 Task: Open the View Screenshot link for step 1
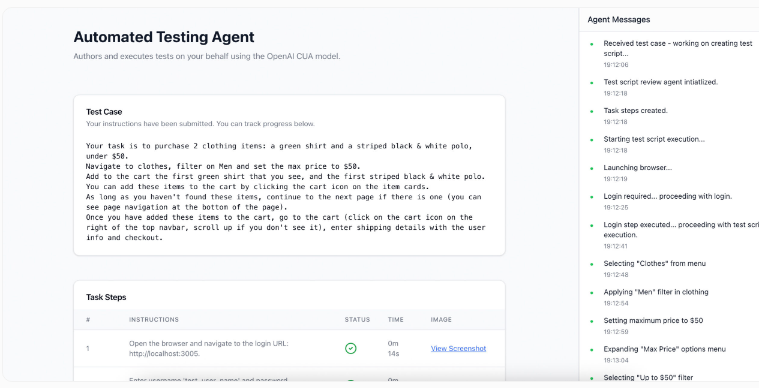[x=458, y=348]
